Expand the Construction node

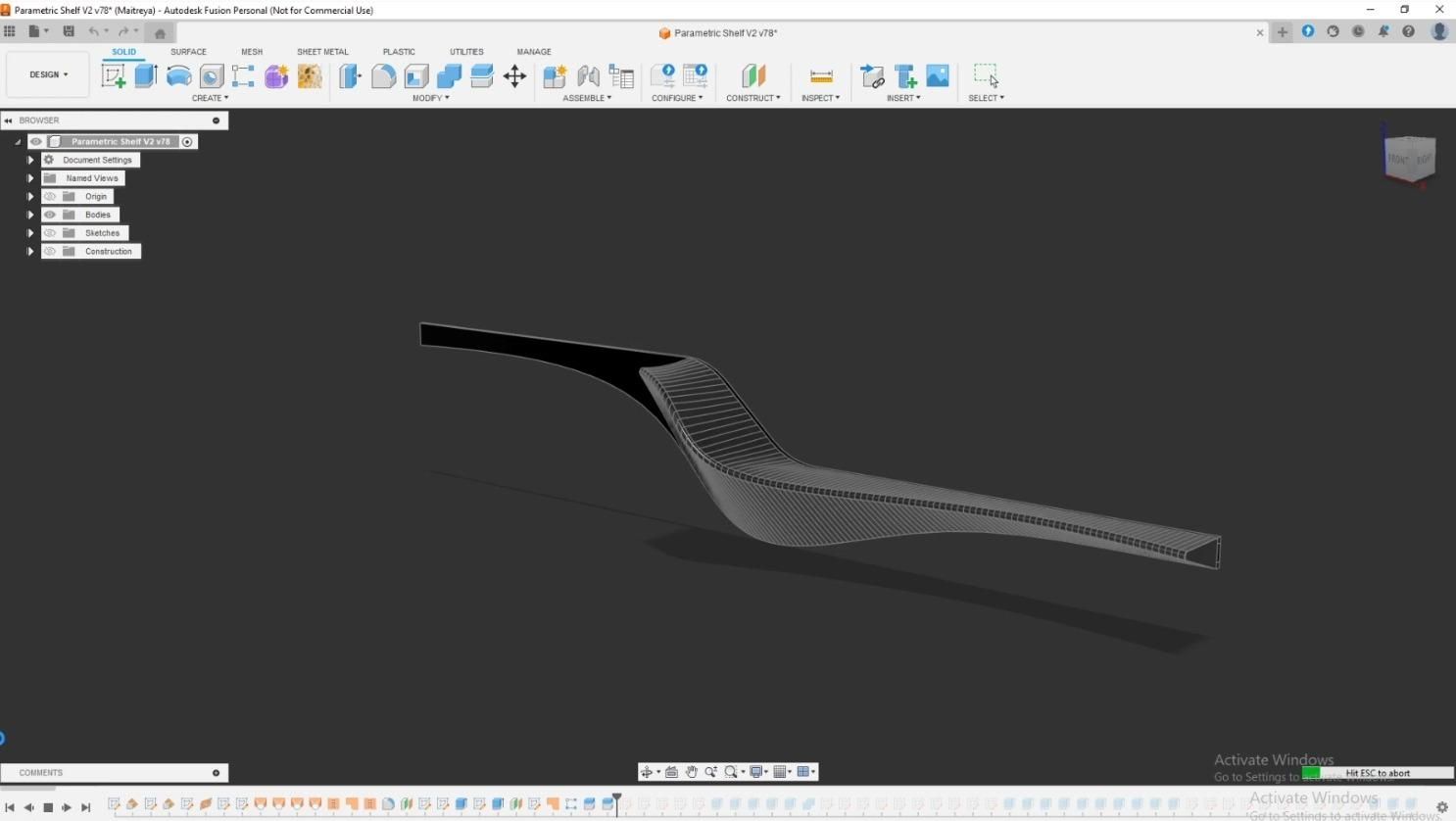click(30, 252)
